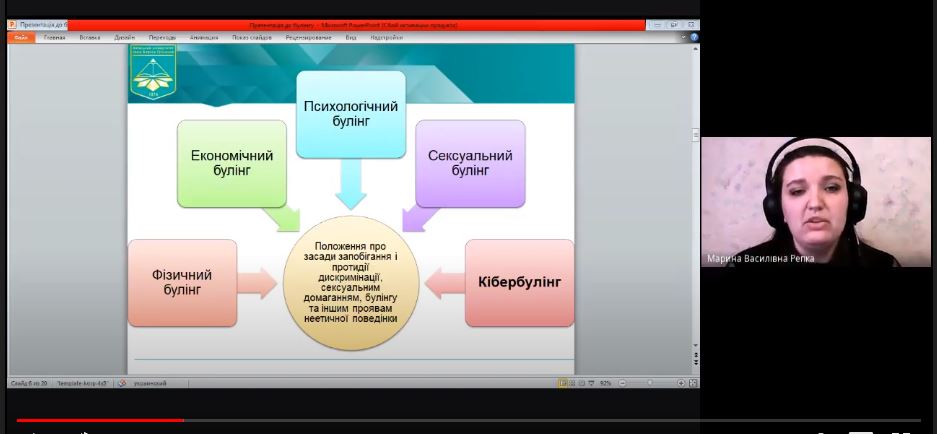Image resolution: width=937 pixels, height=434 pixels.
Task: Click the scroll up arrow of slide scrollbar
Action: 696,48
